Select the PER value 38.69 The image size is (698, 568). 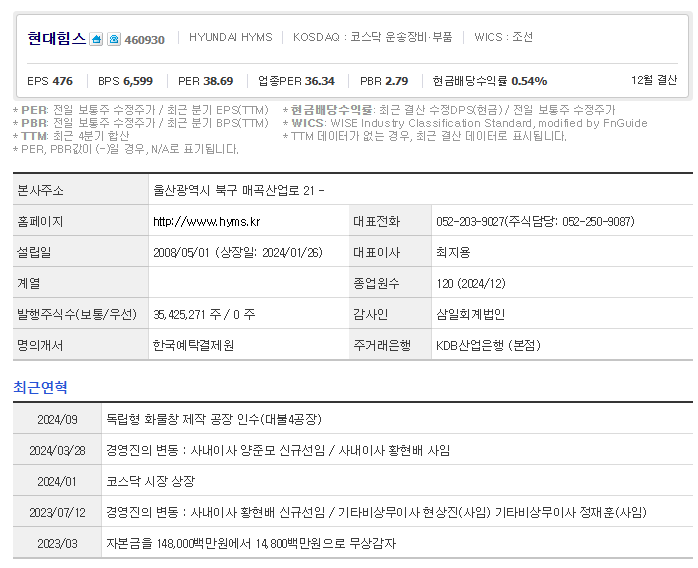218,81
